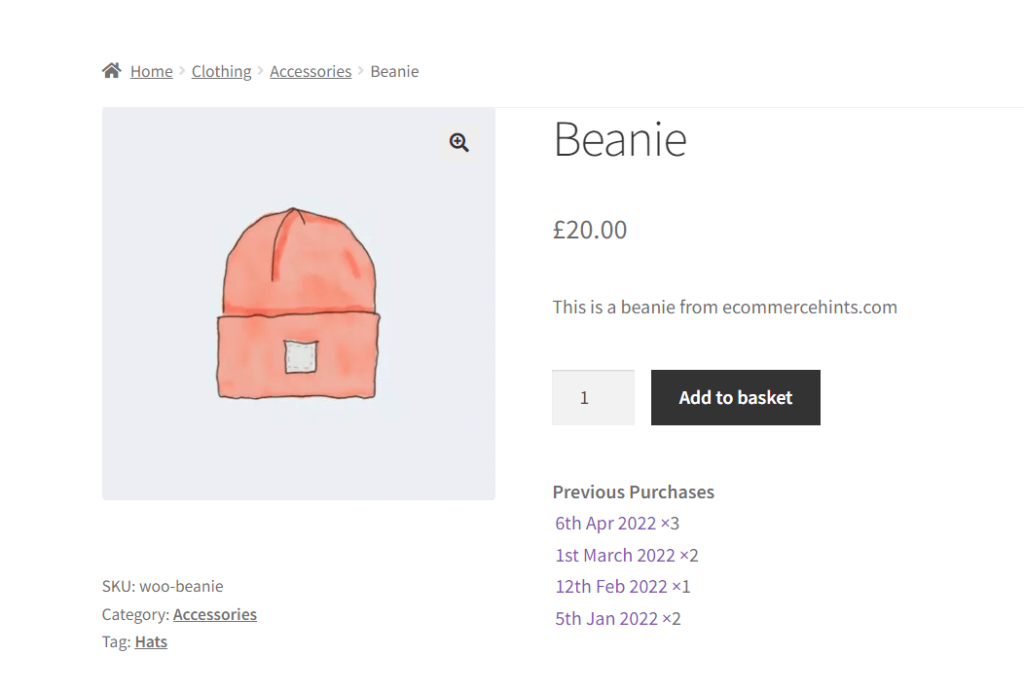This screenshot has height=692, width=1024.
Task: Open the Home breadcrumb link
Action: 151,71
